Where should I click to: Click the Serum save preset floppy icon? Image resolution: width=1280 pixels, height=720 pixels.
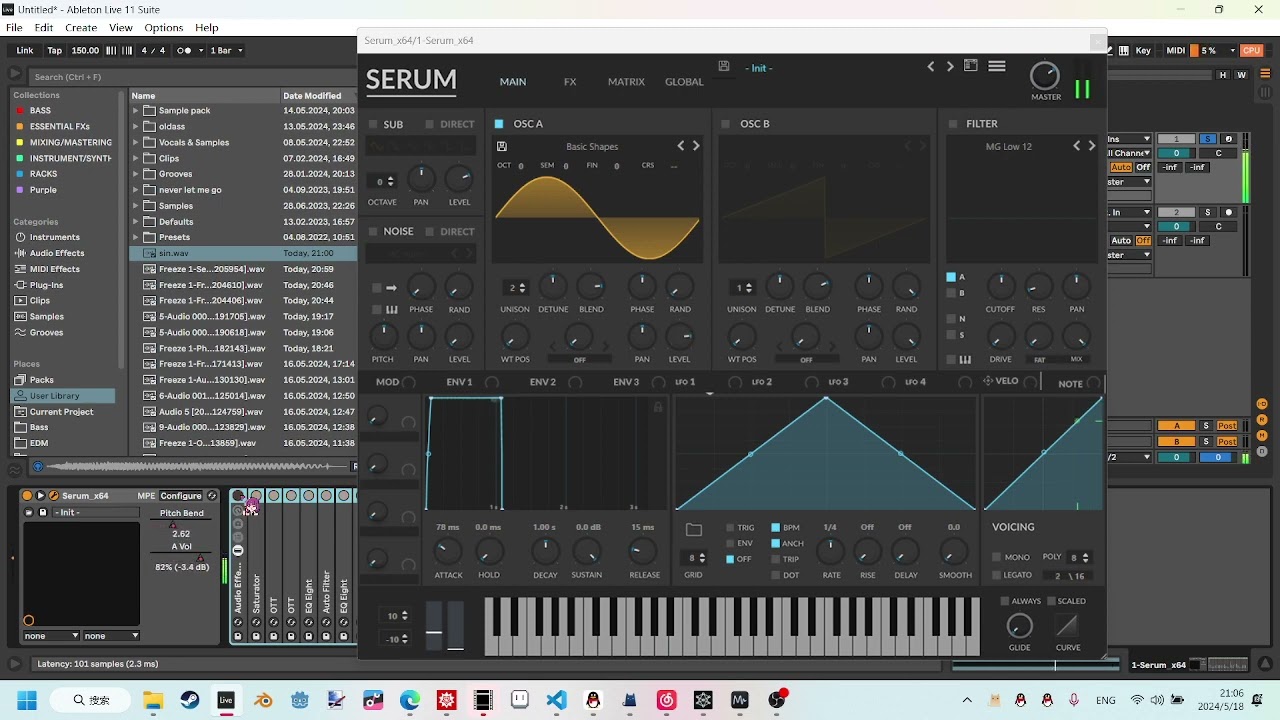click(x=724, y=66)
